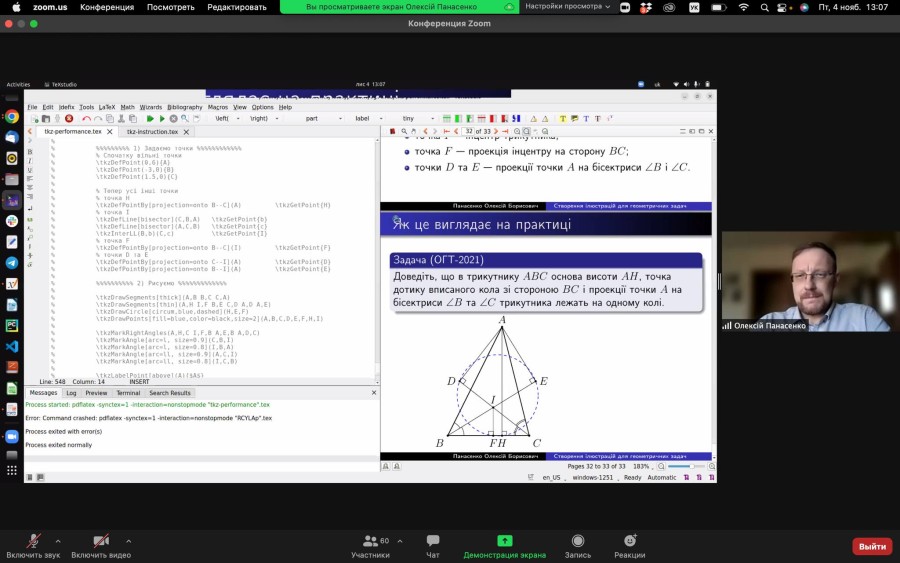900x563 pixels.
Task: Open Visual Studio Code from the dock
Action: (11, 347)
